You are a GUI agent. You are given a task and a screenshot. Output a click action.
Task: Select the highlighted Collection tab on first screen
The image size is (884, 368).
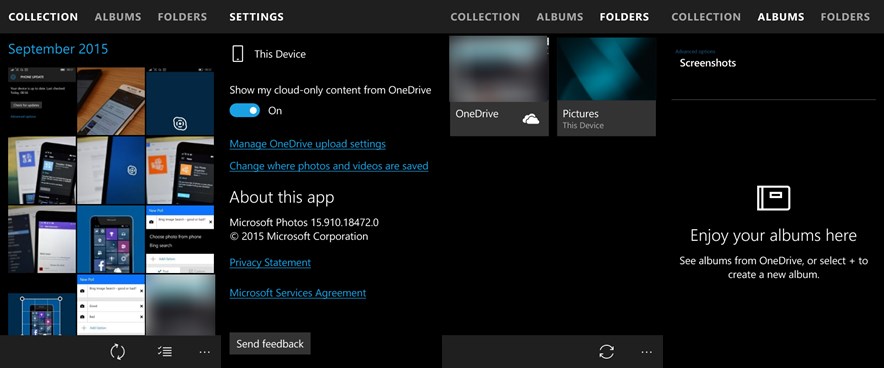click(43, 17)
